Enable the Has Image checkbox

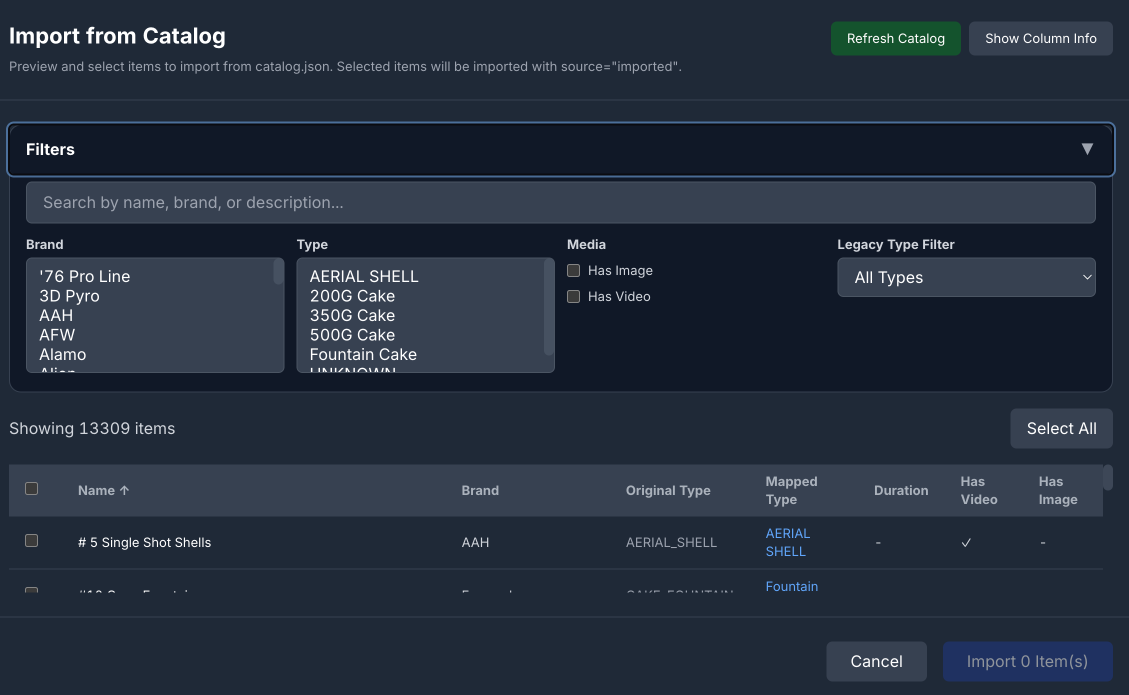pos(573,271)
